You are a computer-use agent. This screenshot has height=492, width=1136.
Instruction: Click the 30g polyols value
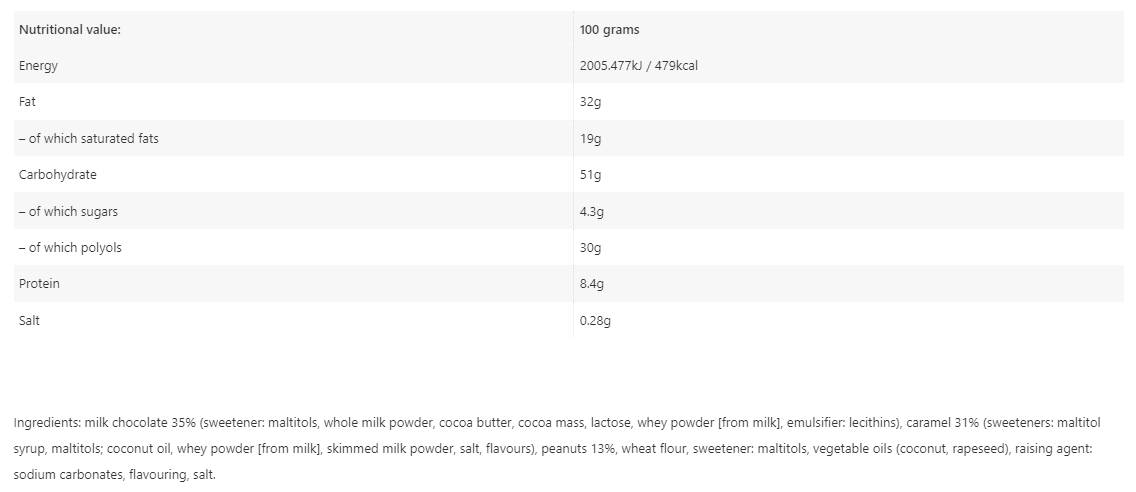coord(590,247)
